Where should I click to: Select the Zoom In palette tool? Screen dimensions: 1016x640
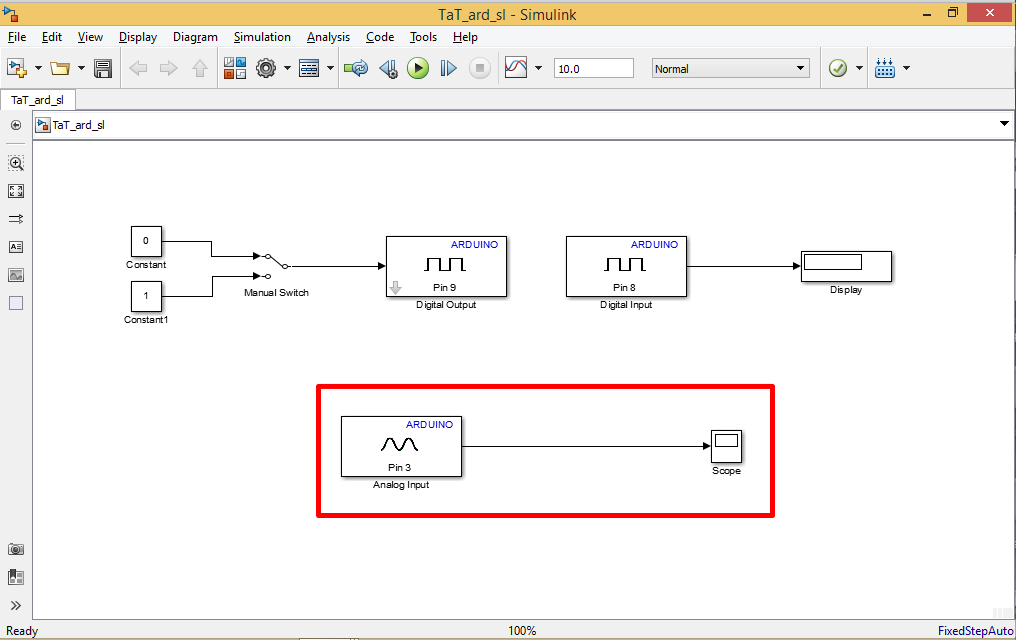(x=16, y=163)
